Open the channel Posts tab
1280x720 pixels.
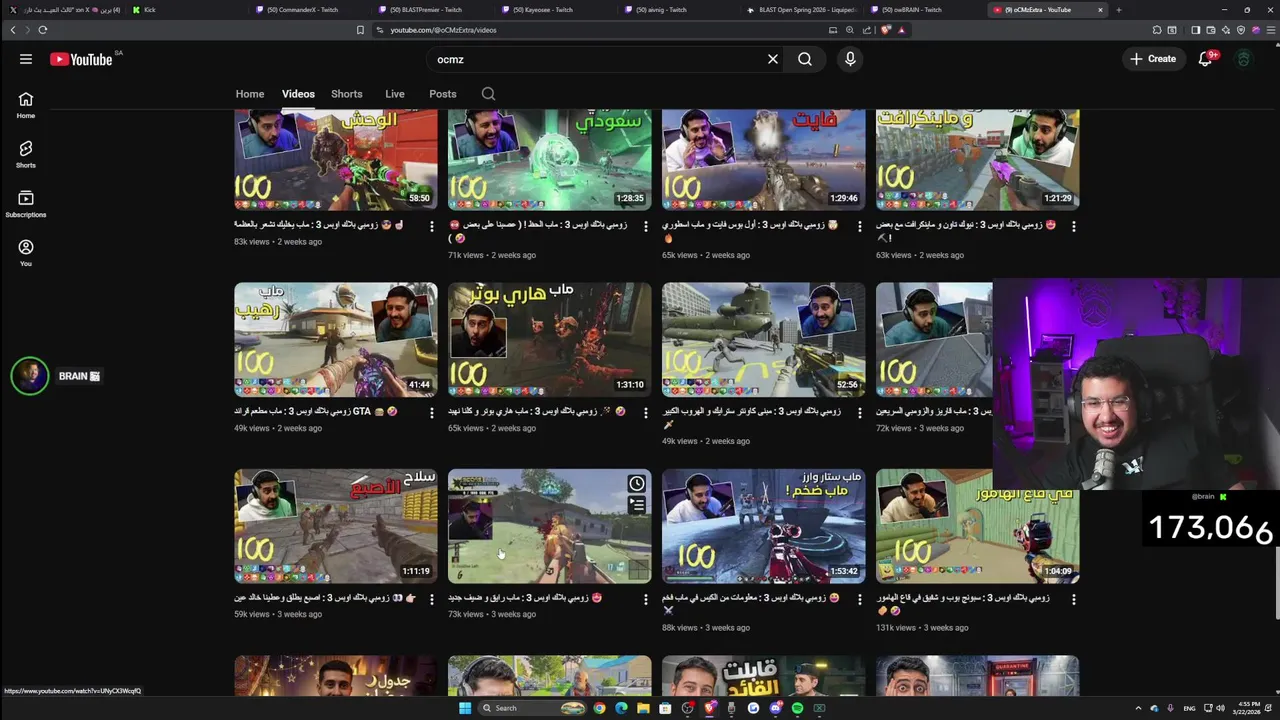point(443,94)
